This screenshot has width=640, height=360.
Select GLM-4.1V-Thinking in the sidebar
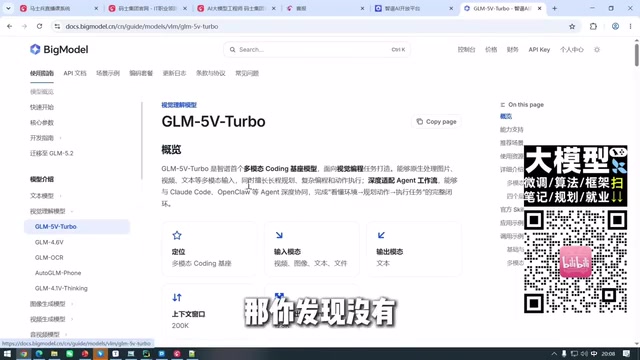point(61,288)
